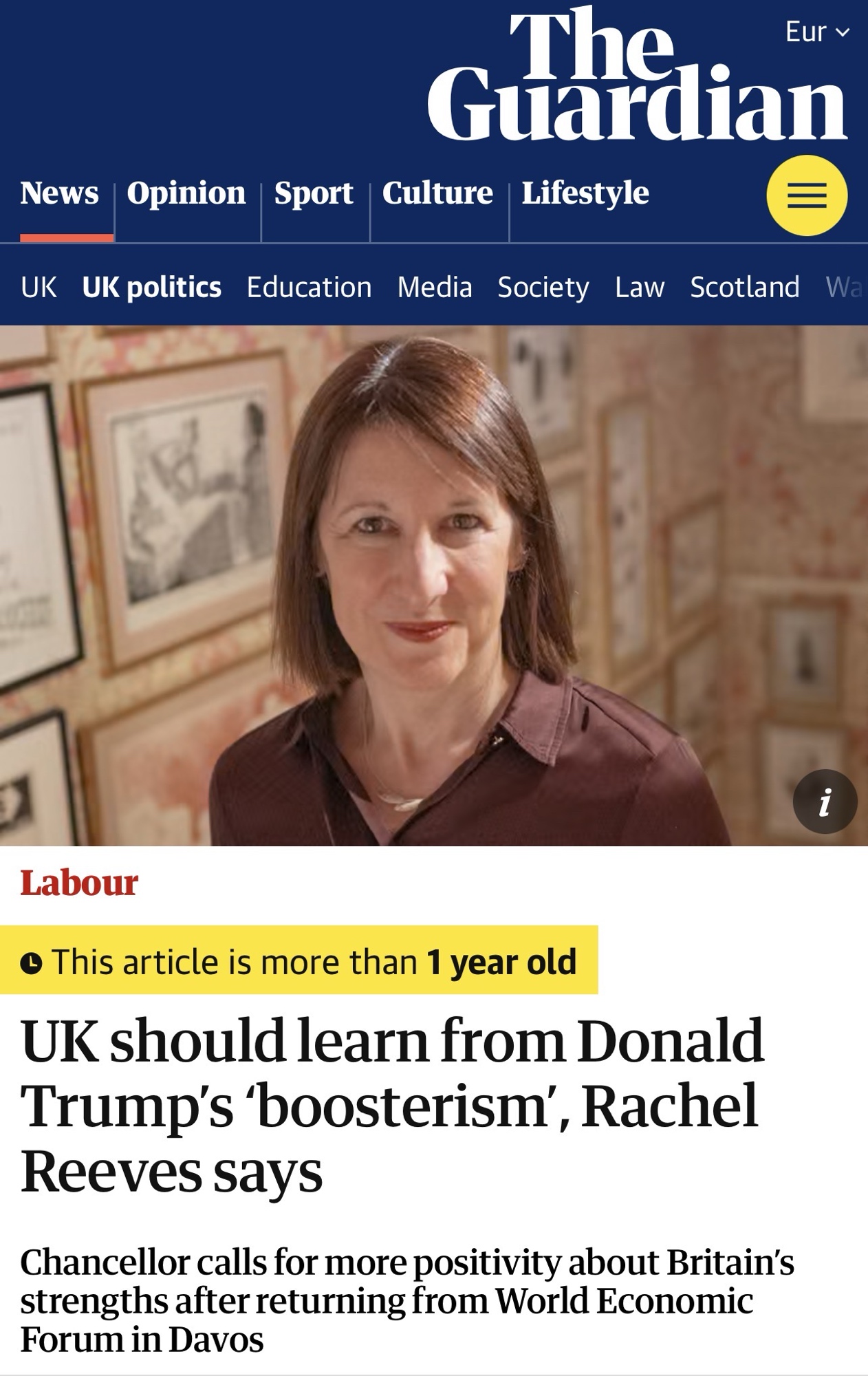Open the Labour topic link
868x1376 pixels.
click(79, 883)
